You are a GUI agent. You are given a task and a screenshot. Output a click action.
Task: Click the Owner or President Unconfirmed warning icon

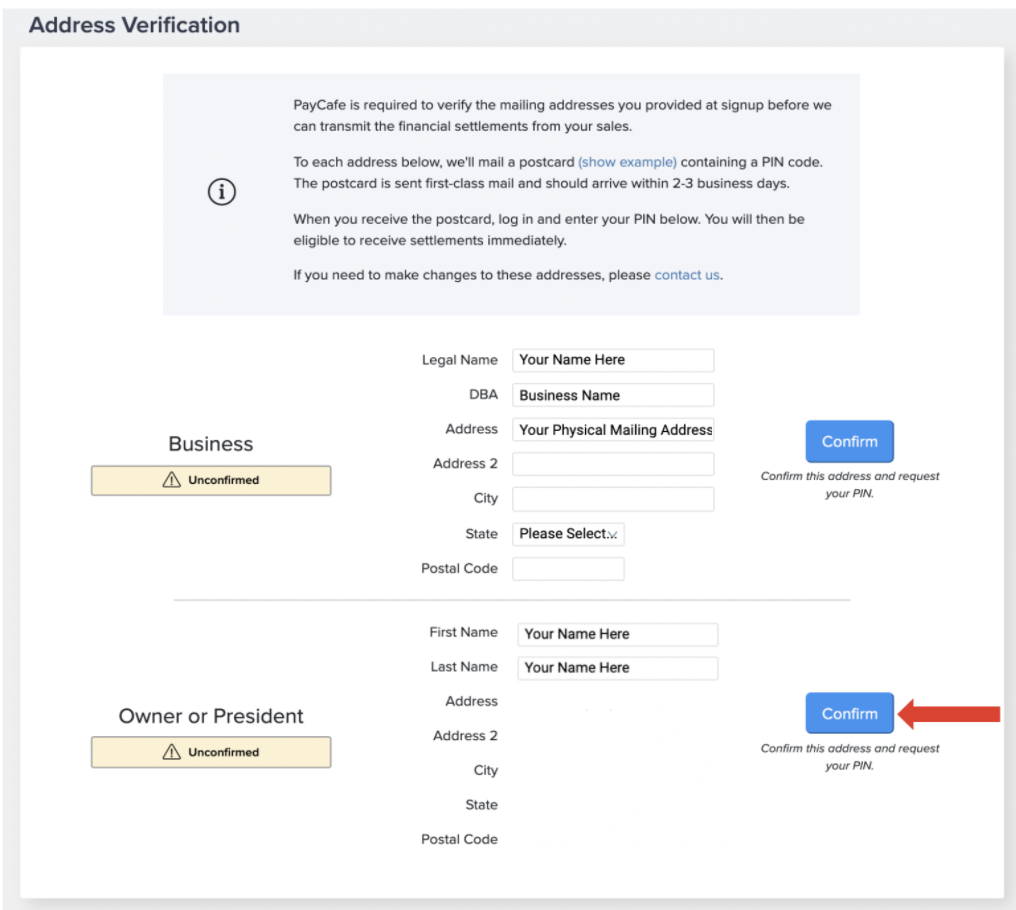172,752
